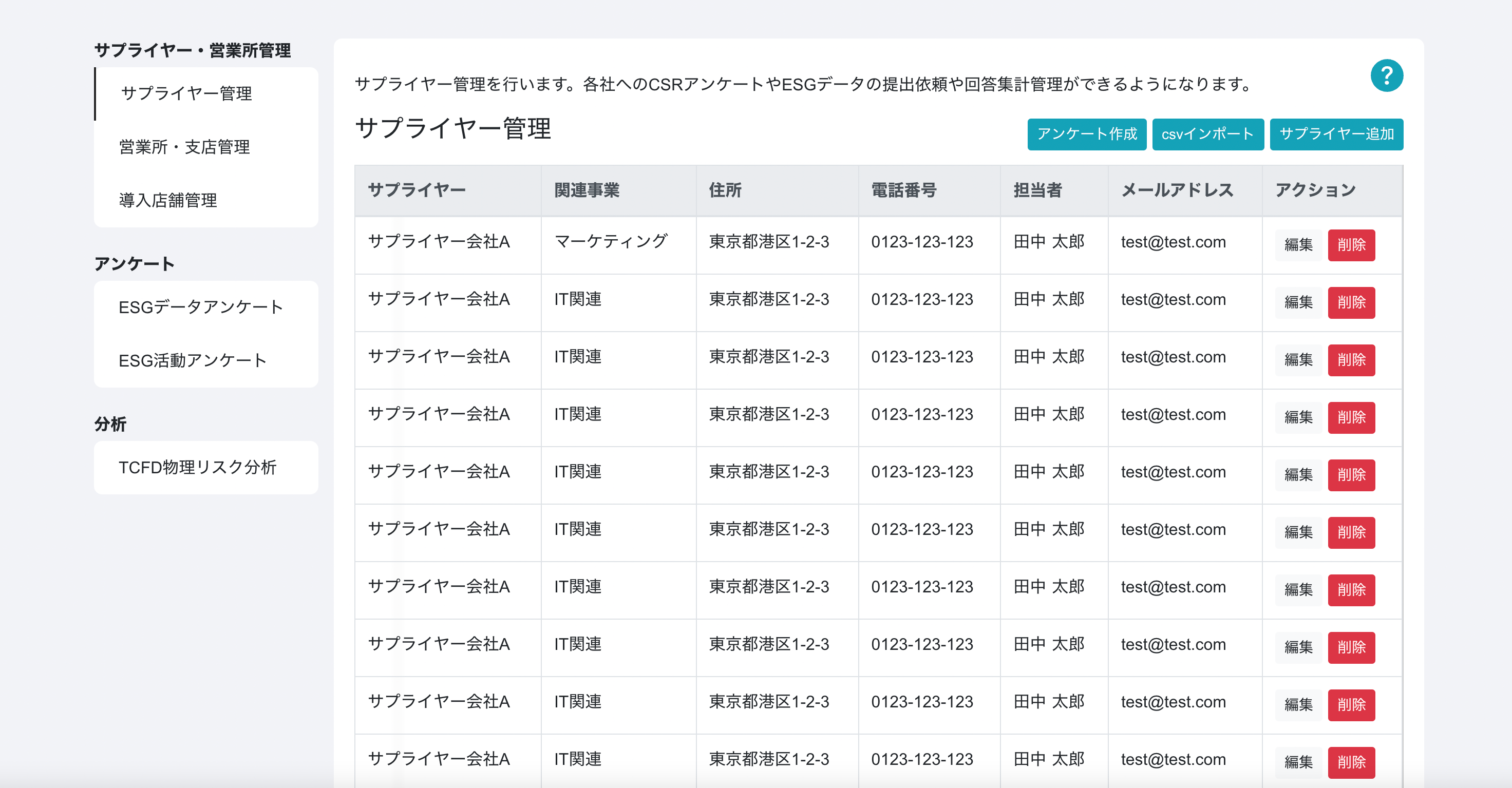Click the サプライヤー column header
Viewport: 1512px width, 788px height.
point(417,190)
